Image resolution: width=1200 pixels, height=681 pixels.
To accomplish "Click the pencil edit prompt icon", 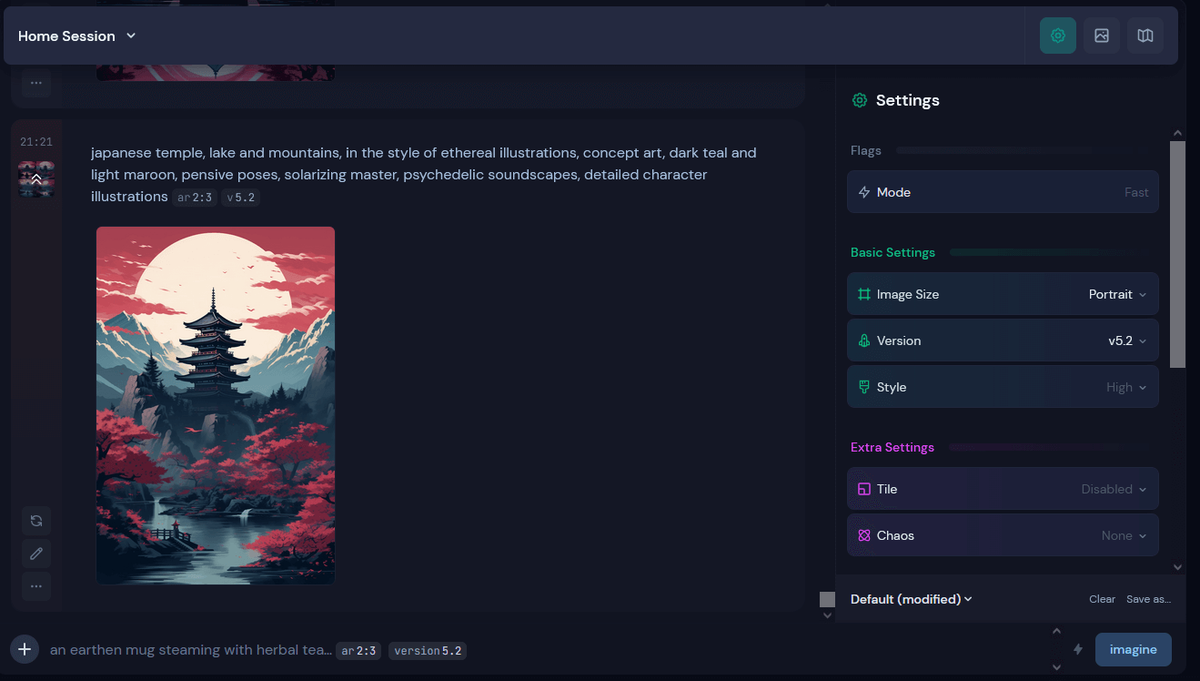I will click(36, 553).
